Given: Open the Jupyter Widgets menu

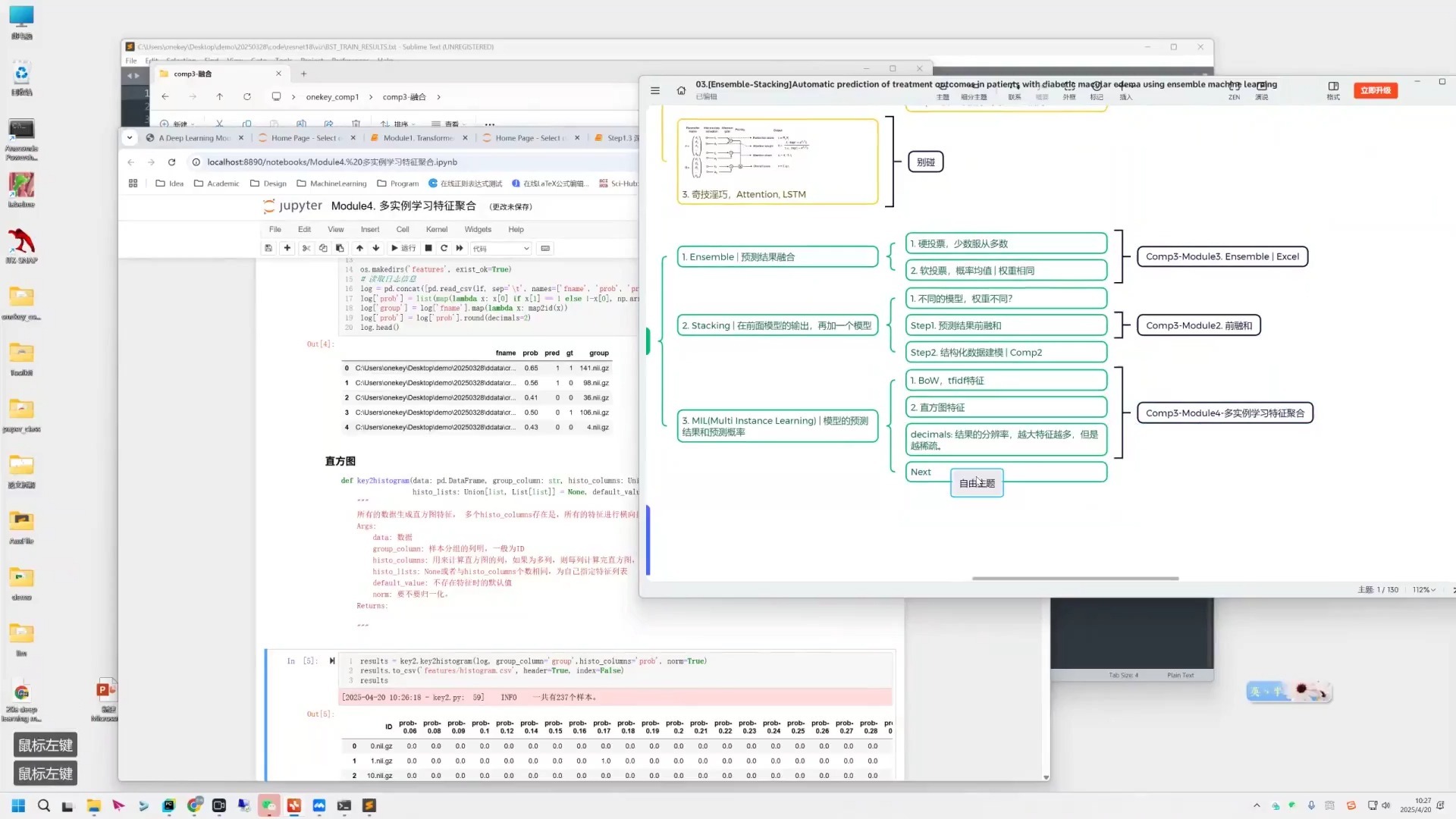Looking at the screenshot, I should coord(478,229).
